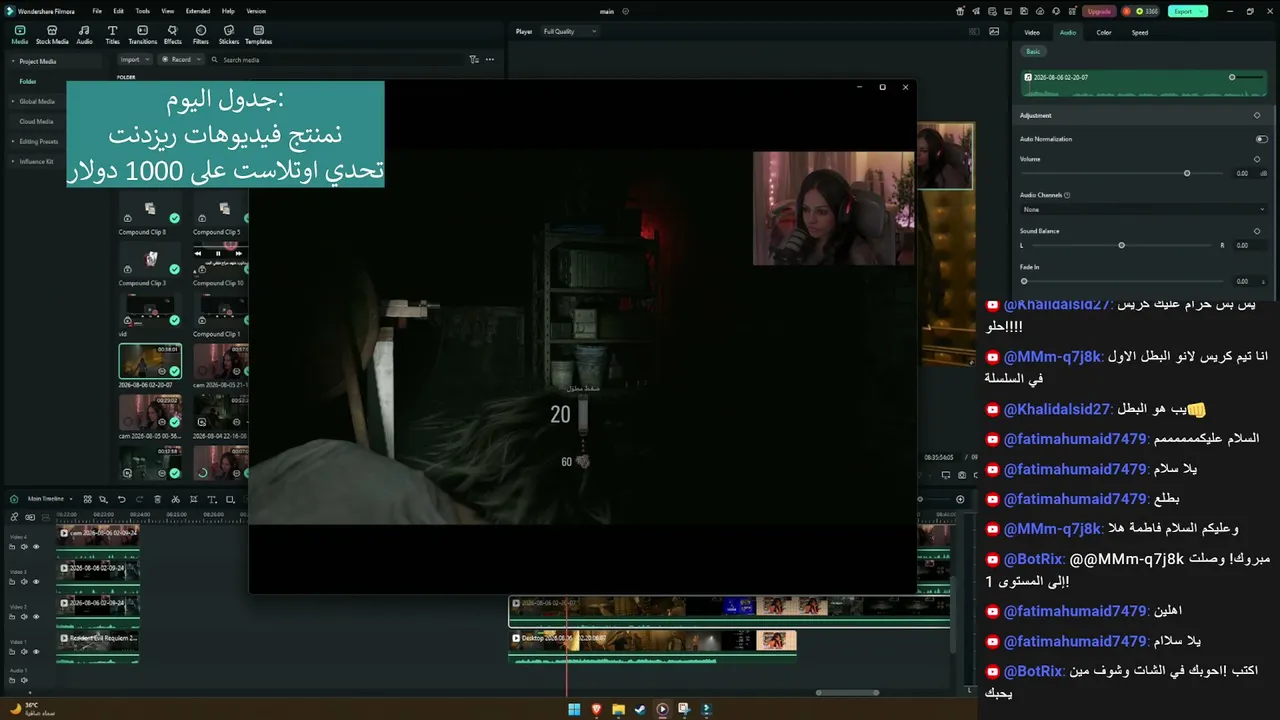
Task: Open the Stickers library
Action: [229, 35]
